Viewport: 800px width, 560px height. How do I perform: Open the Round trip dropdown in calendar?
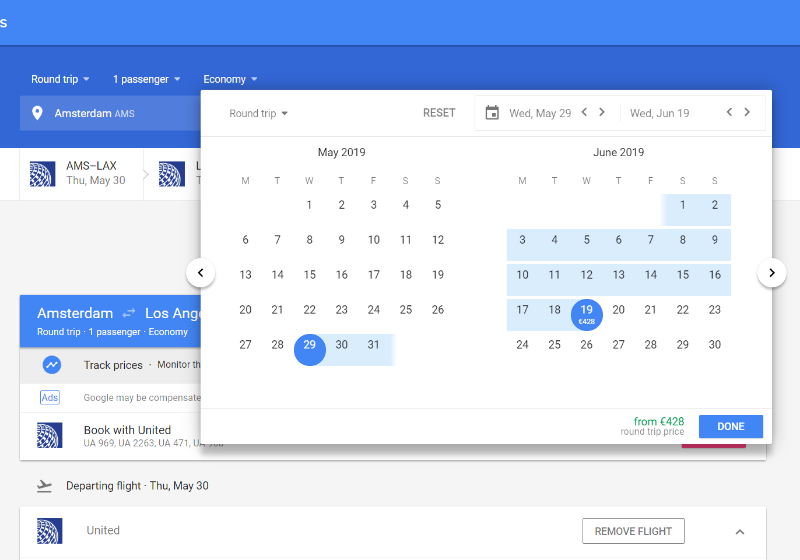point(258,113)
